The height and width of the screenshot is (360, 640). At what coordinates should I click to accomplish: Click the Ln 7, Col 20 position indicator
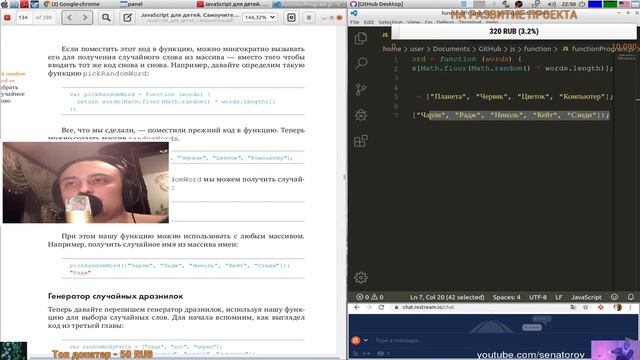447,297
